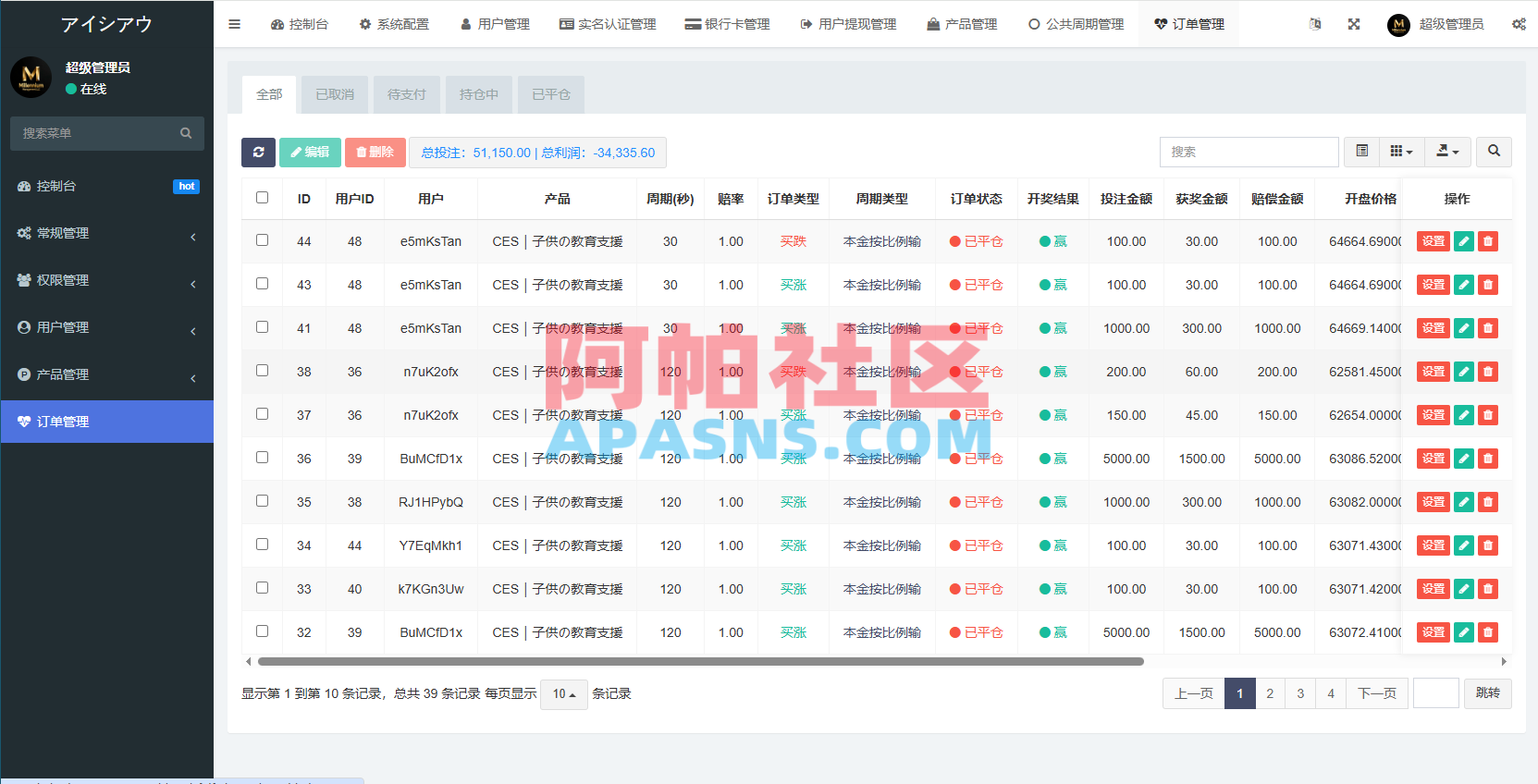Click red trash icon for order ID 44
The image size is (1538, 784).
click(x=1488, y=241)
